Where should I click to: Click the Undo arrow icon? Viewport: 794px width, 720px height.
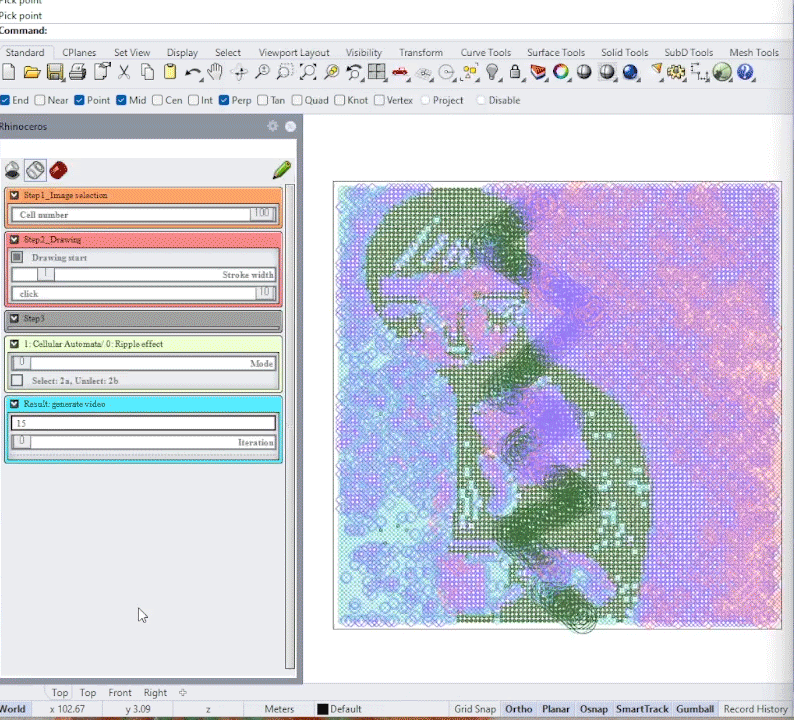(x=192, y=72)
